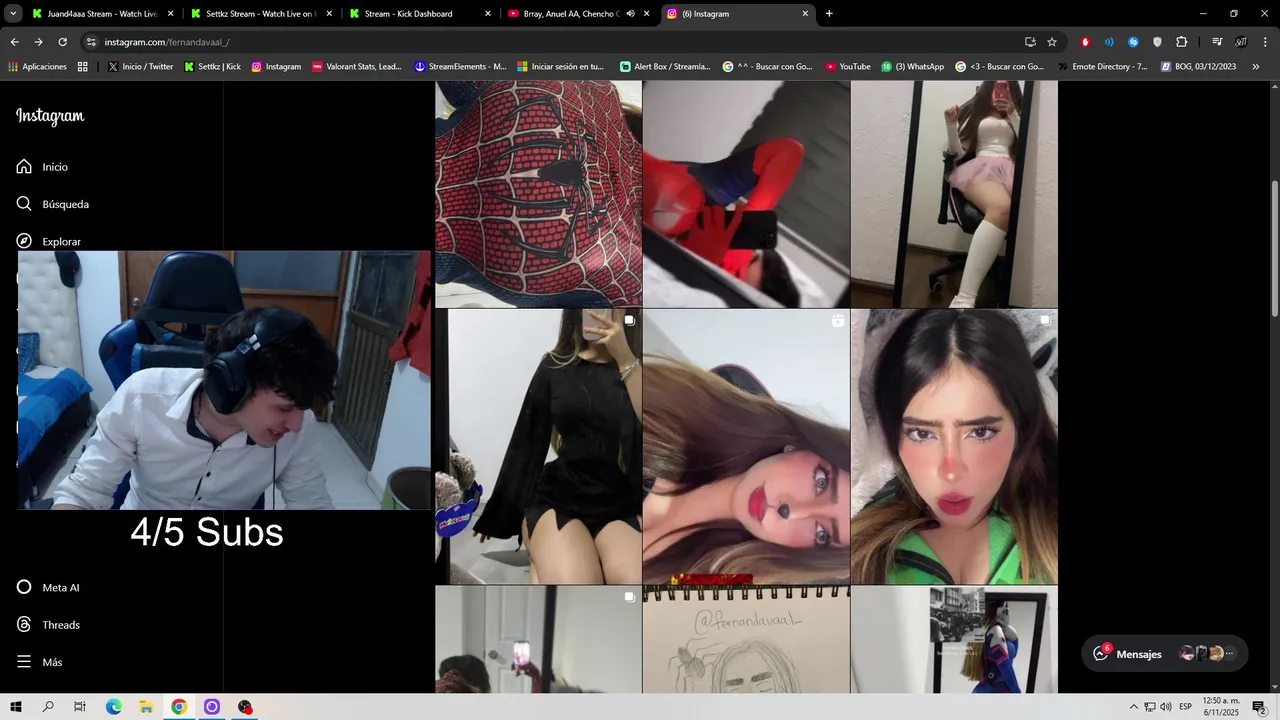Viewport: 1280px width, 720px height.
Task: Open the Aplicaciones bookmark
Action: coord(37,66)
